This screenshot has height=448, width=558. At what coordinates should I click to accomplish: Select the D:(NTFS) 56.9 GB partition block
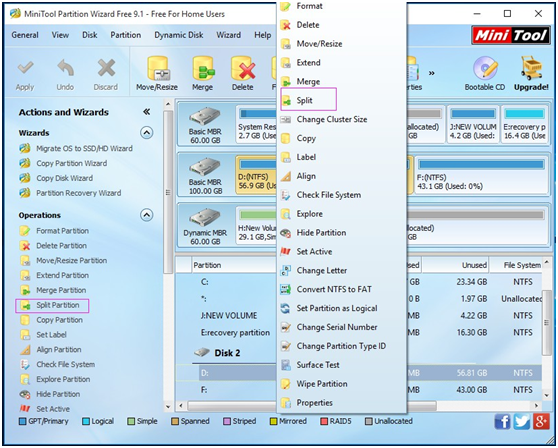(x=256, y=175)
